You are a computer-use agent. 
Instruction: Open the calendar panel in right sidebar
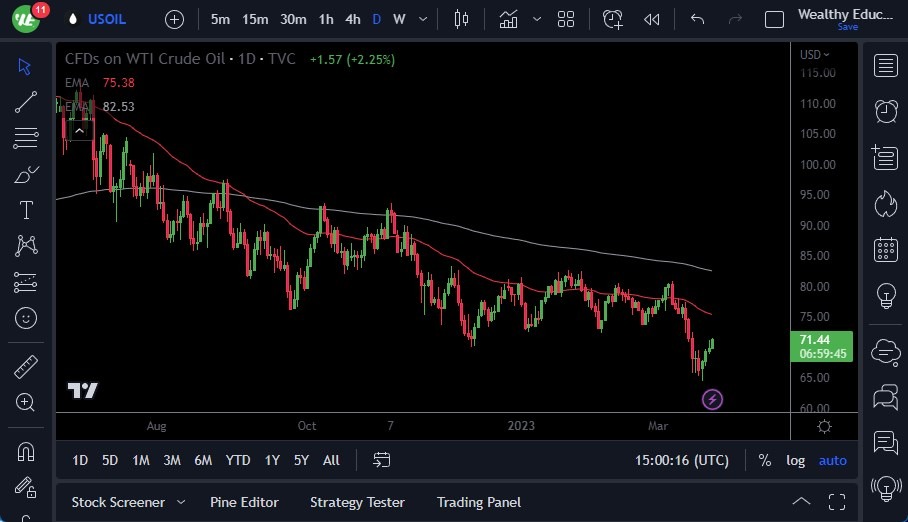[885, 249]
